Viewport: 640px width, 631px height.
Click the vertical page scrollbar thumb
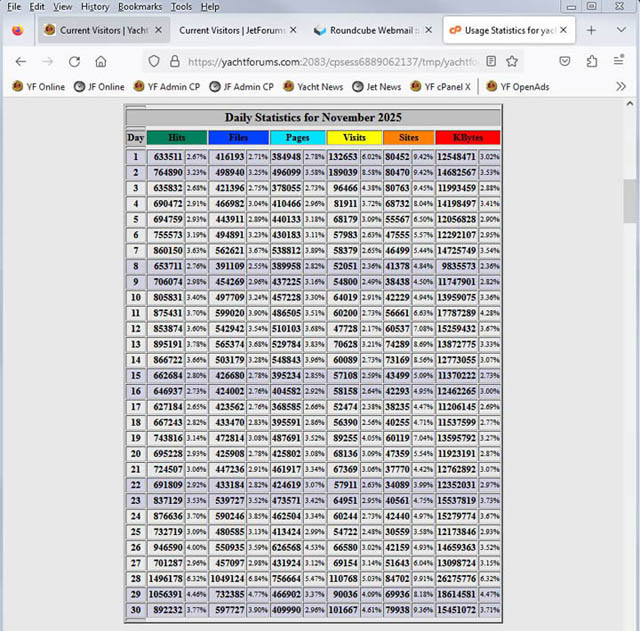pyautogui.click(x=630, y=200)
